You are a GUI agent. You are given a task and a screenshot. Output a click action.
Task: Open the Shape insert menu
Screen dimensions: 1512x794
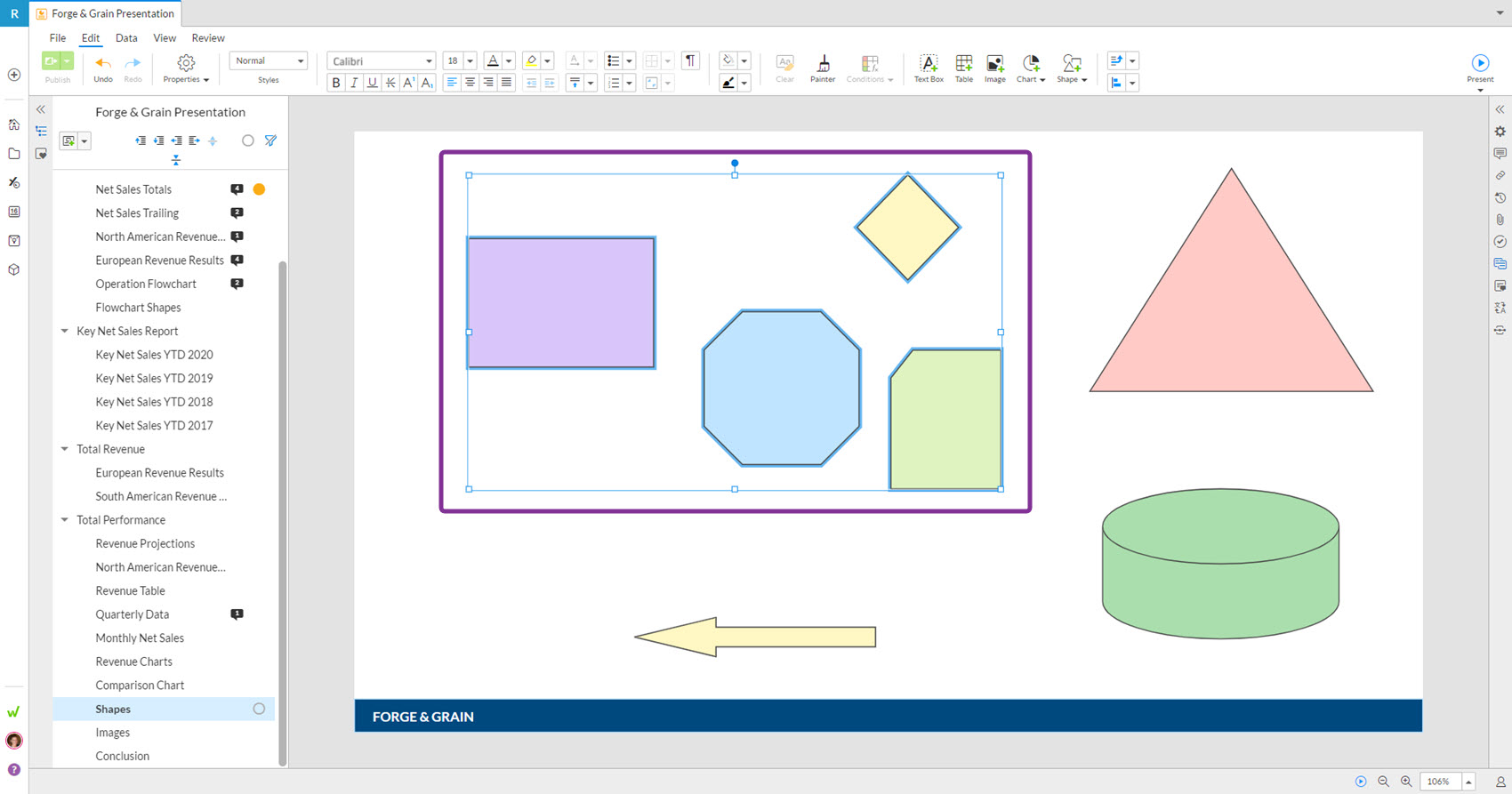pyautogui.click(x=1072, y=68)
